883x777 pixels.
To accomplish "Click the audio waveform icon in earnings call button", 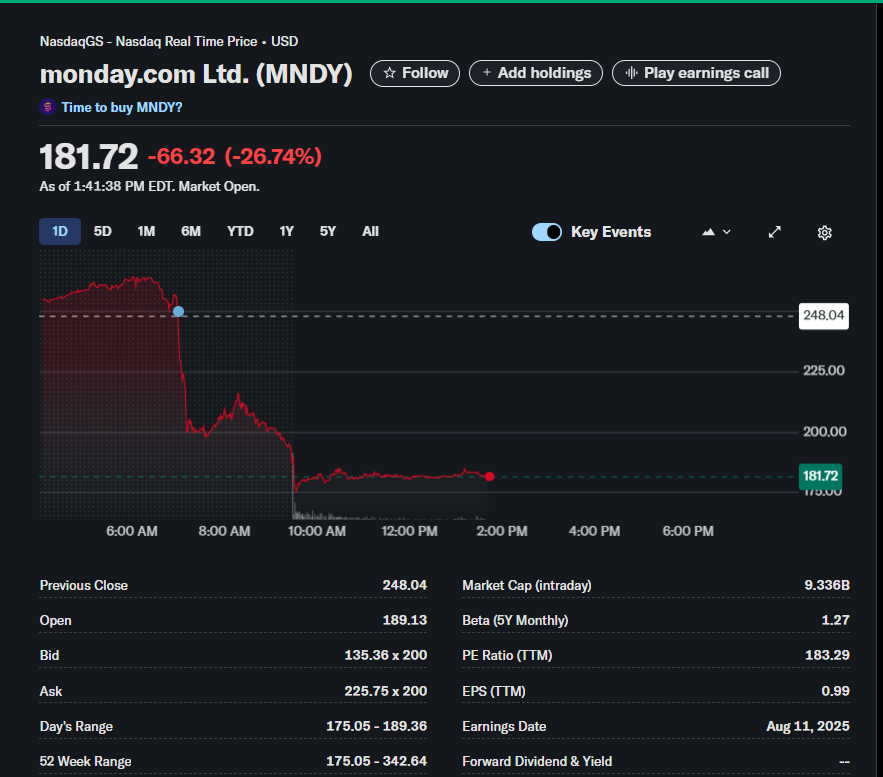I will pyautogui.click(x=631, y=73).
